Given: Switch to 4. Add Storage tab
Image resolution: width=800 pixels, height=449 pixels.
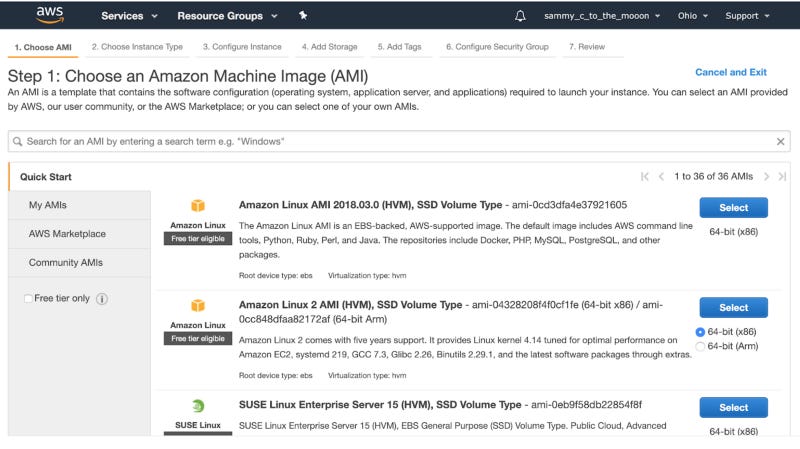Looking at the screenshot, I should click(330, 46).
